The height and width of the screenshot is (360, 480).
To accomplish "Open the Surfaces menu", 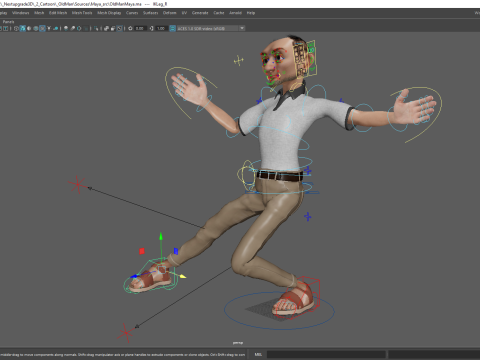I will click(151, 13).
